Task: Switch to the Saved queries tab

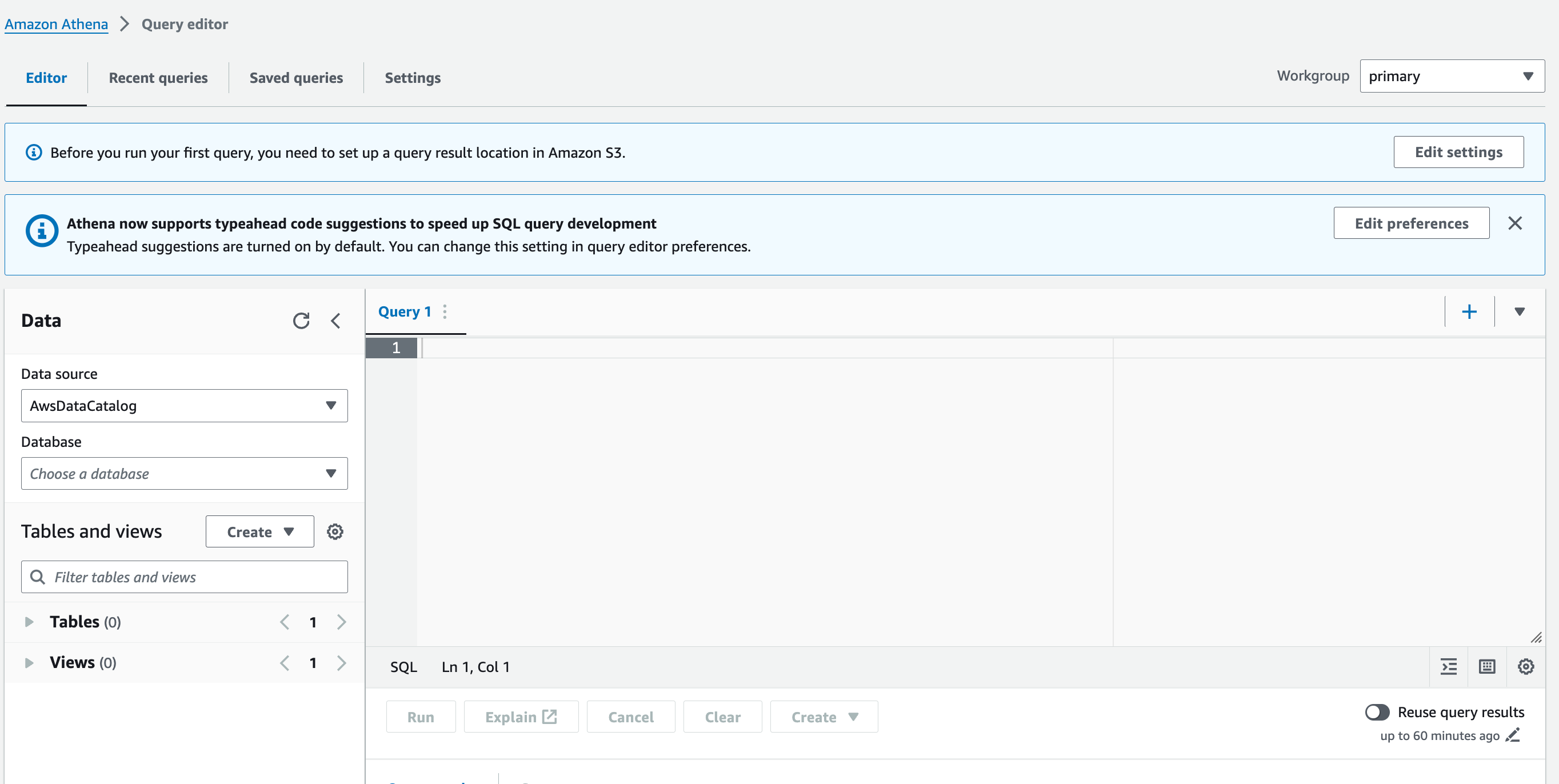Action: point(296,78)
